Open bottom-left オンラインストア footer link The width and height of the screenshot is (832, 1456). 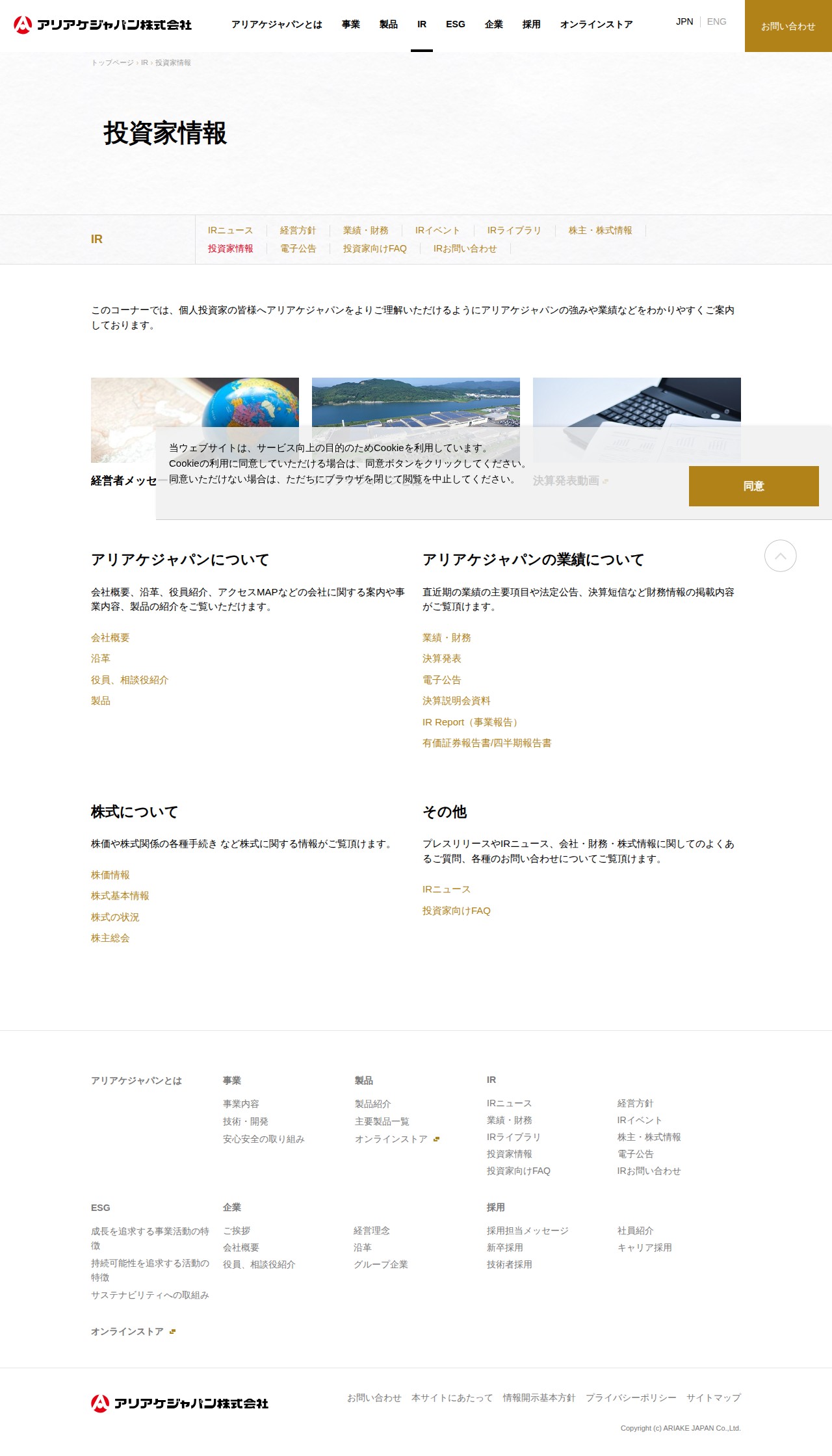(x=133, y=1331)
